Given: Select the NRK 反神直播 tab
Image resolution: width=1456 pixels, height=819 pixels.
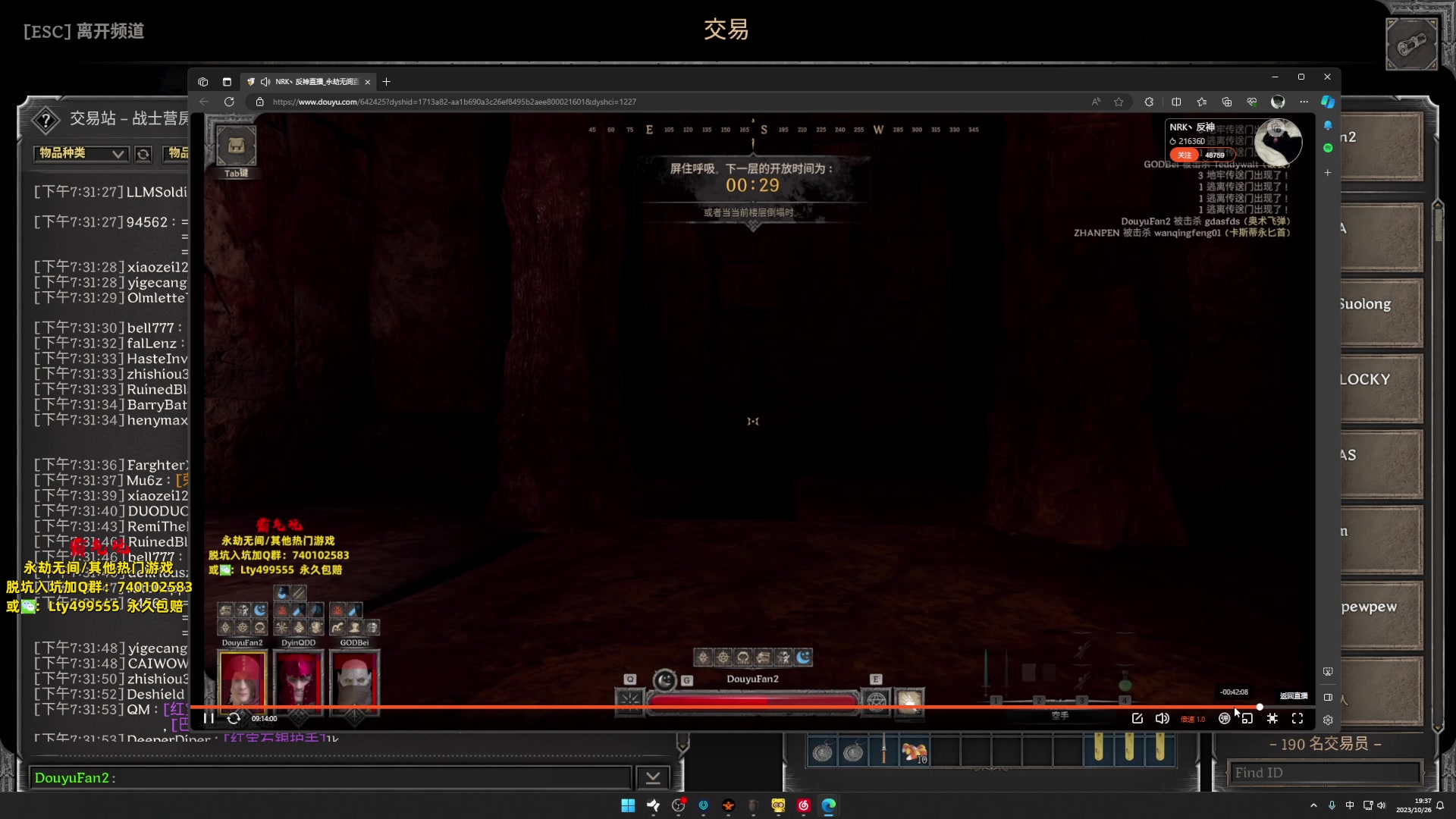Looking at the screenshot, I should point(309,82).
